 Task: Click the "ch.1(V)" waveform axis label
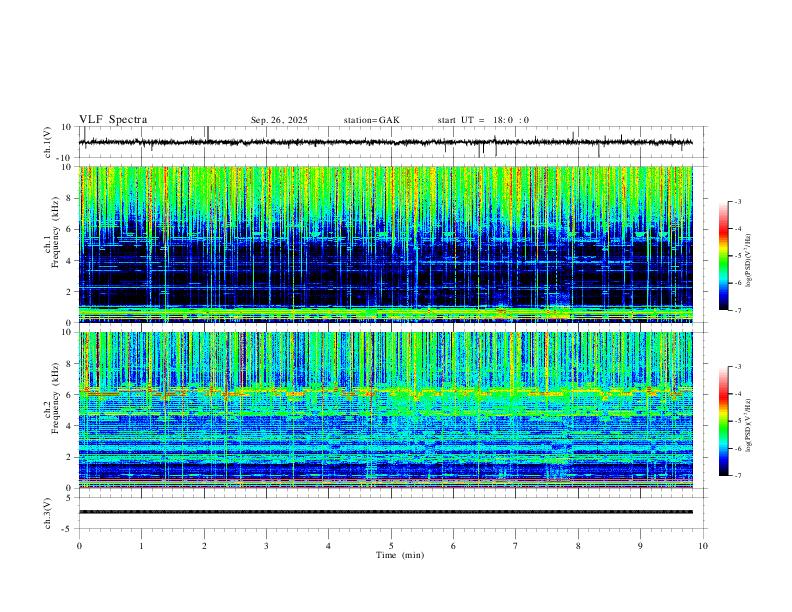pos(48,142)
